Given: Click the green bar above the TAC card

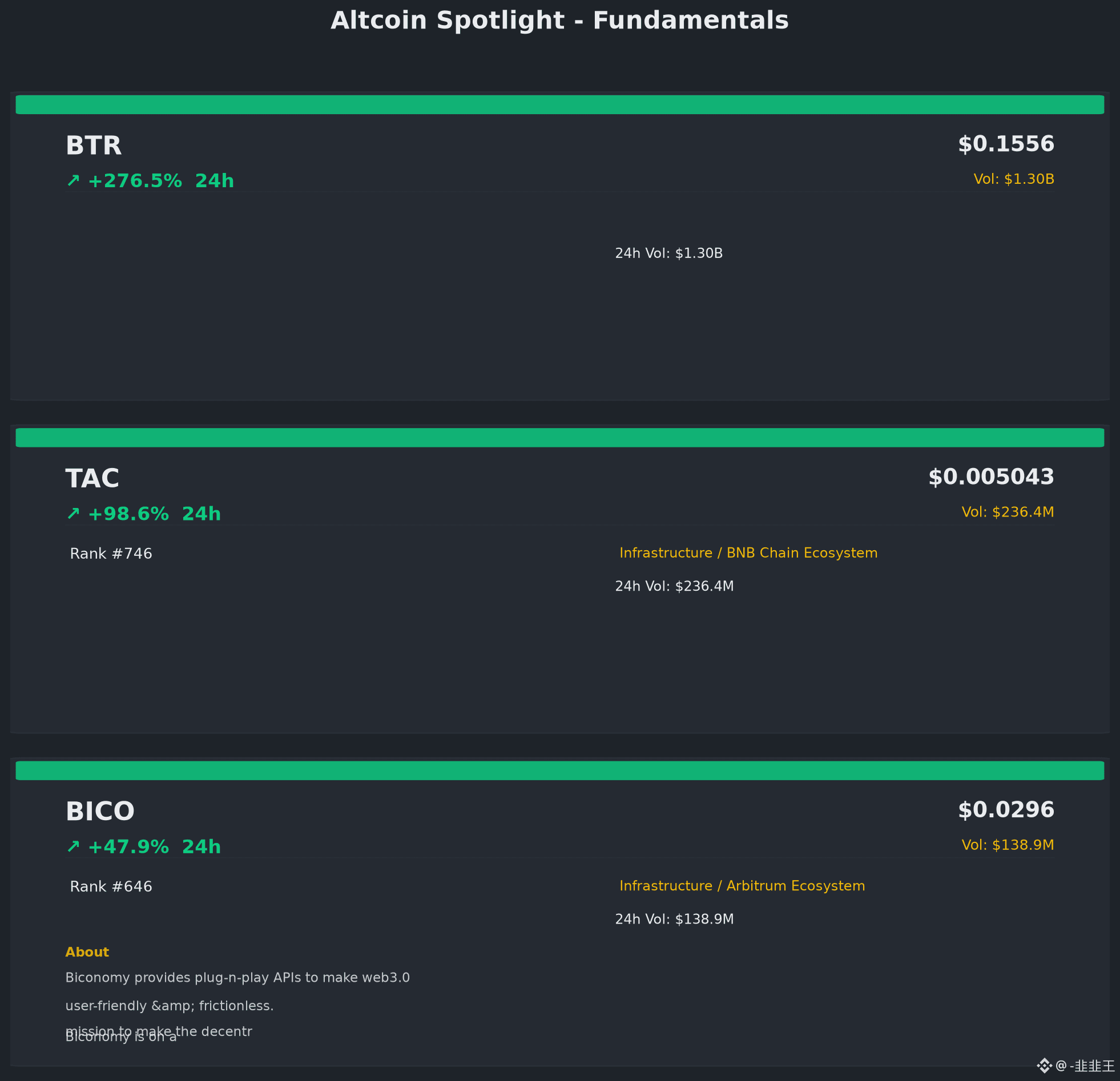Looking at the screenshot, I should [560, 438].
